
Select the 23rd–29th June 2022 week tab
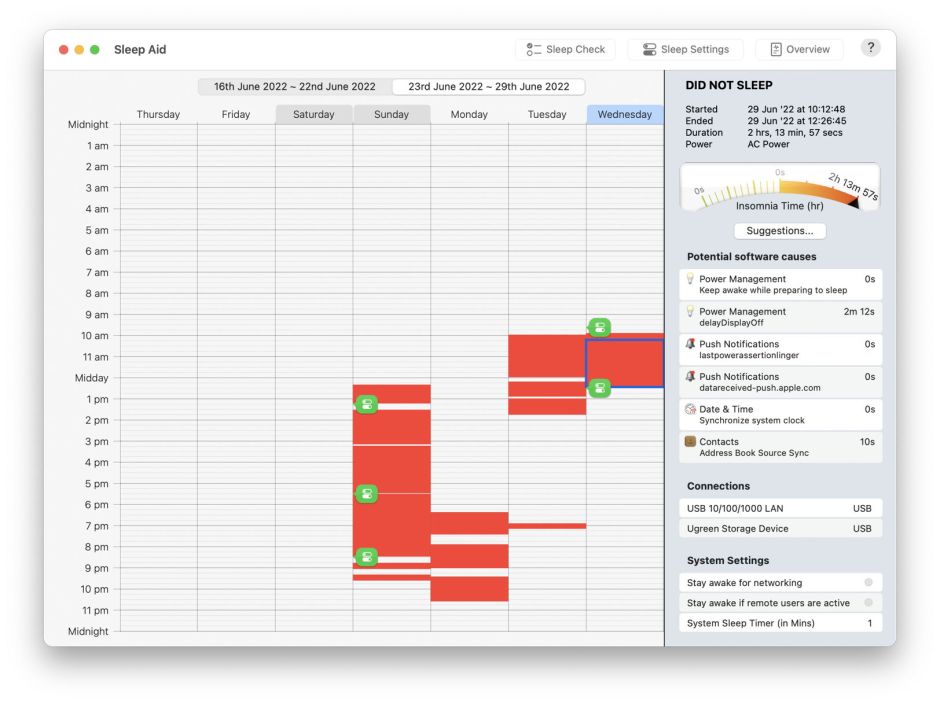pos(488,87)
